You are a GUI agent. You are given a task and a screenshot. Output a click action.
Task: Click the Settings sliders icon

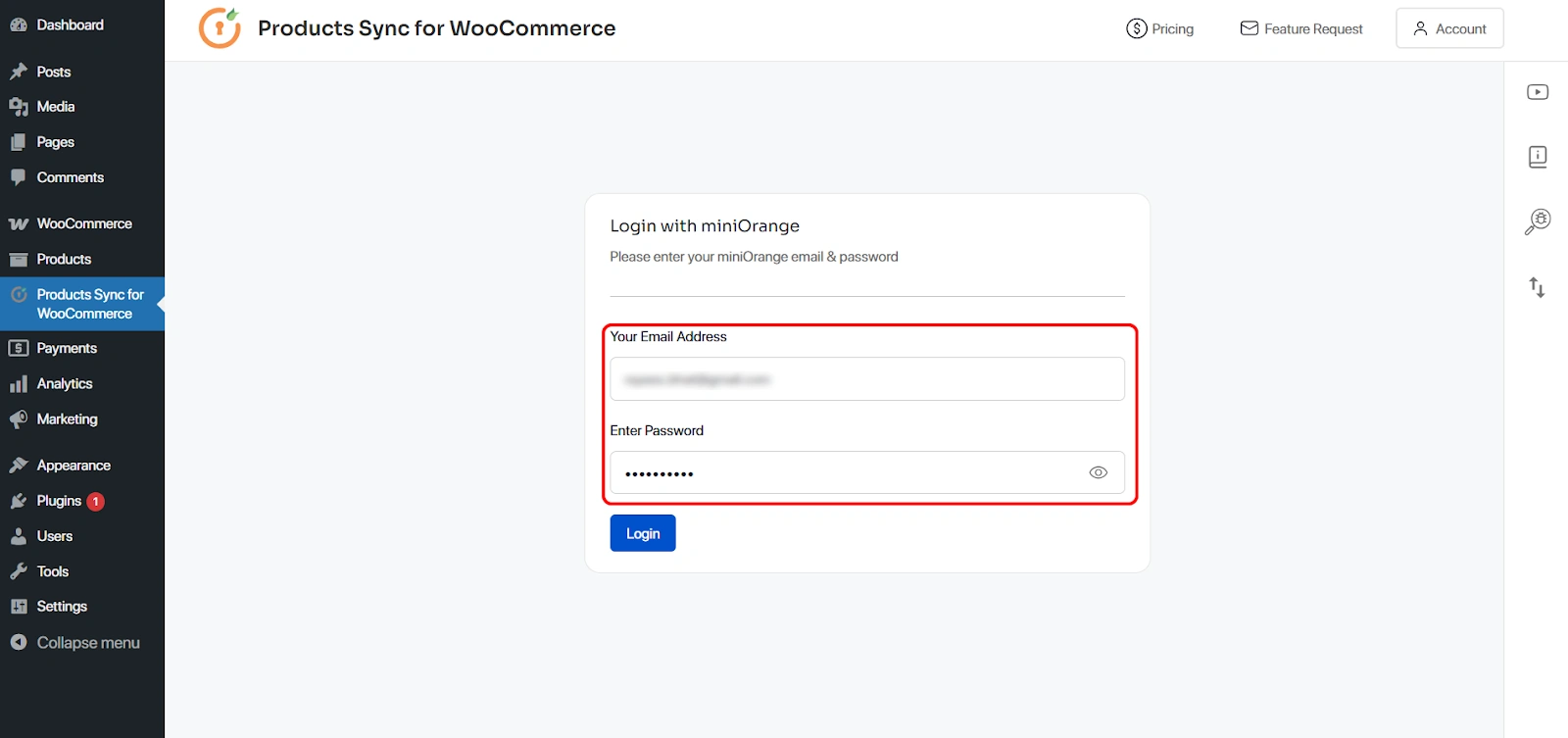tap(19, 607)
